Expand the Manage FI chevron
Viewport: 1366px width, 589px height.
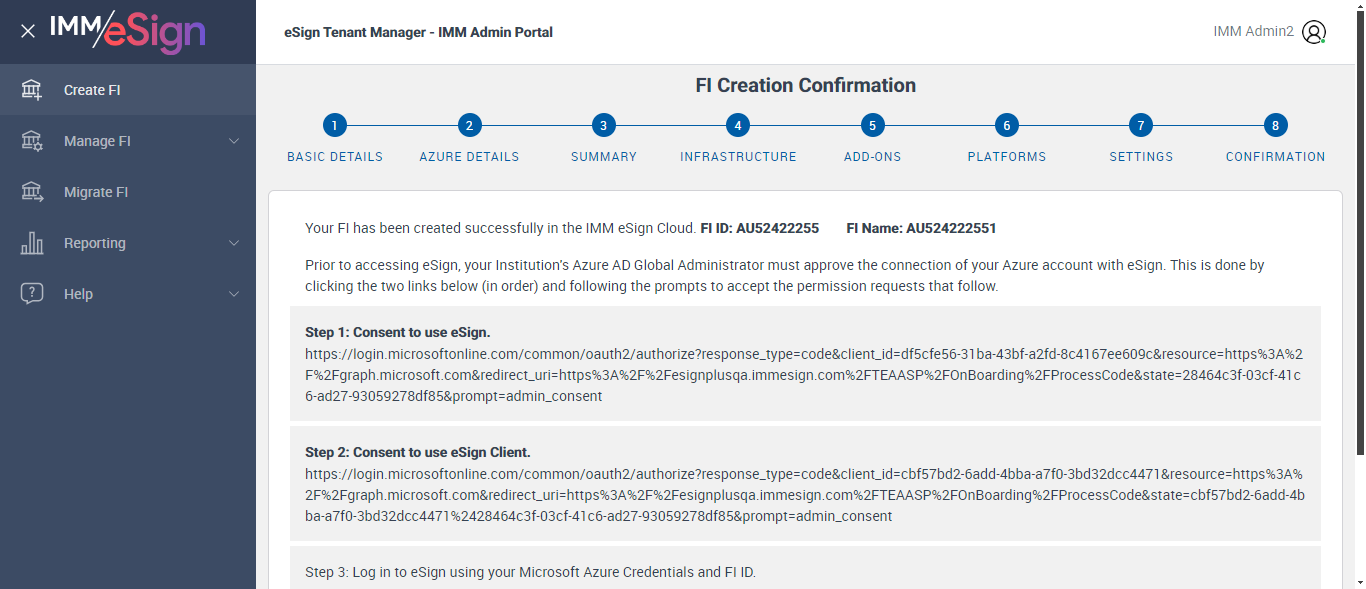(x=234, y=141)
